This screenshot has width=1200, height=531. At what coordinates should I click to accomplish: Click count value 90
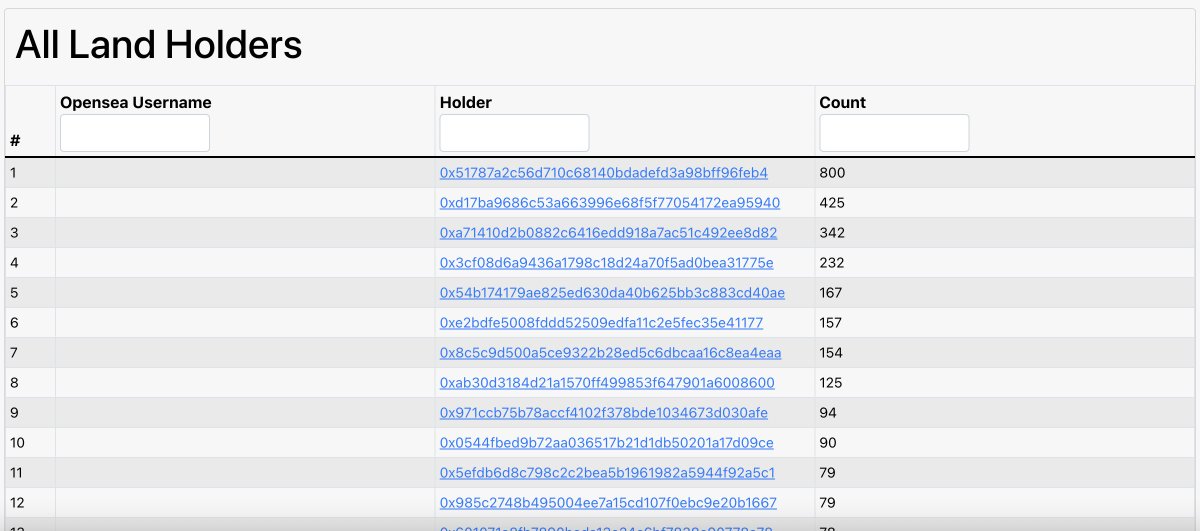coord(828,443)
